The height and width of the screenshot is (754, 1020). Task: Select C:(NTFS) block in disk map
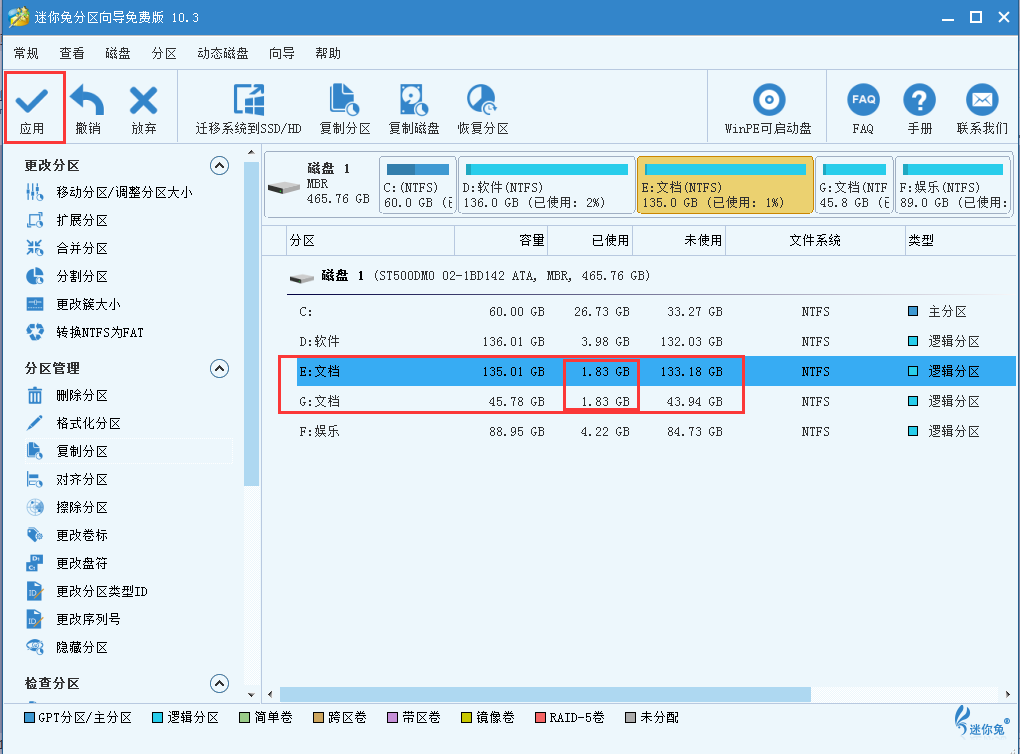[x=418, y=185]
